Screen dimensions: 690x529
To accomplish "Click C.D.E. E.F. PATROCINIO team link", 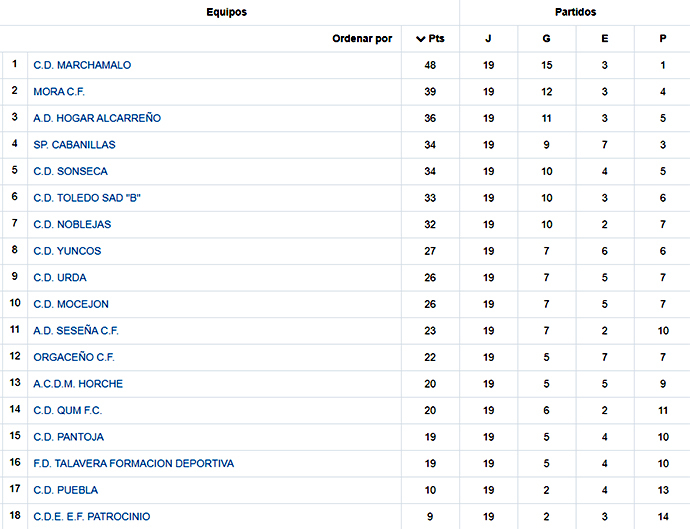I will pos(92,516).
